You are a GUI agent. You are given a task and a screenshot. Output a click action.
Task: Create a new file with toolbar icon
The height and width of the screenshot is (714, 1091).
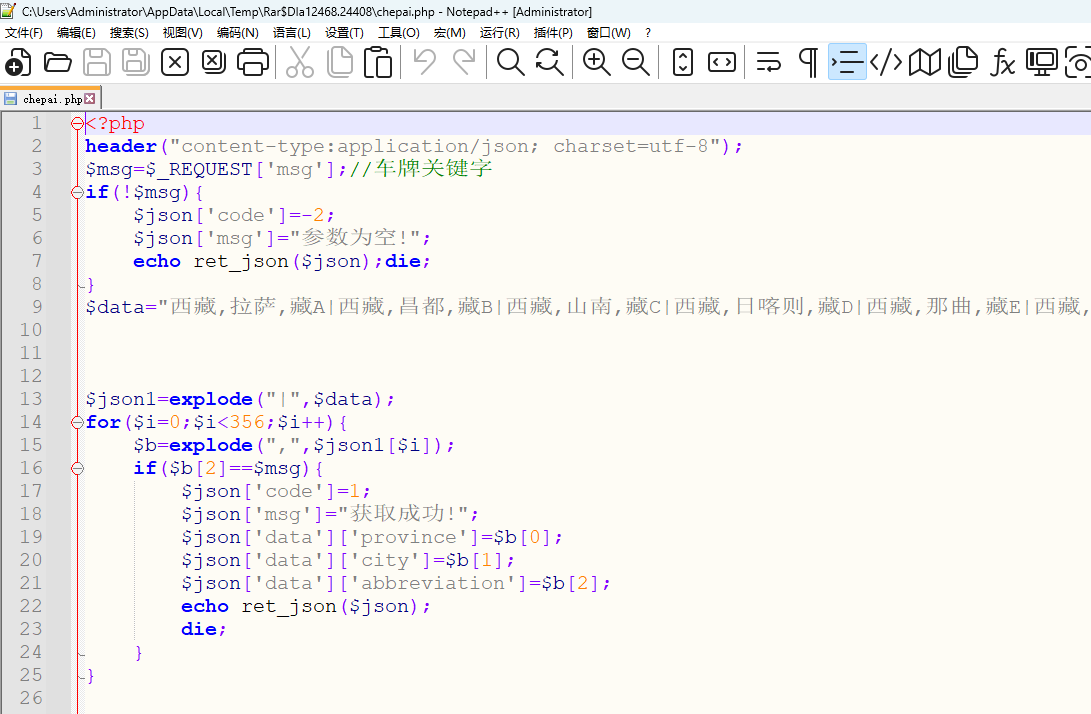point(18,63)
